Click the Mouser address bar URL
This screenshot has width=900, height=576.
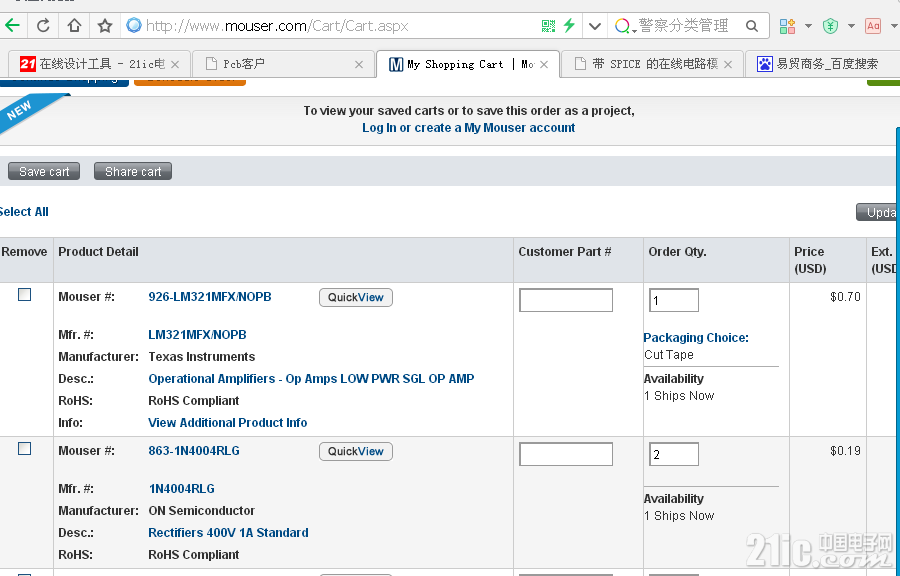pos(277,26)
